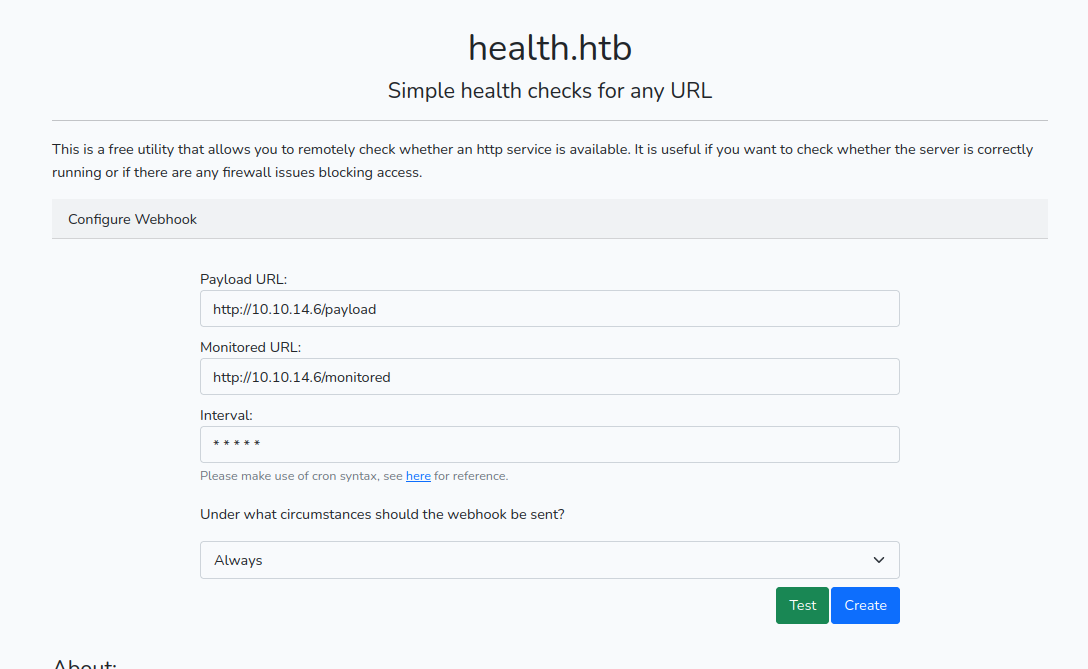Click the 'Monitored URL:' label
Image resolution: width=1088 pixels, height=669 pixels.
250,347
